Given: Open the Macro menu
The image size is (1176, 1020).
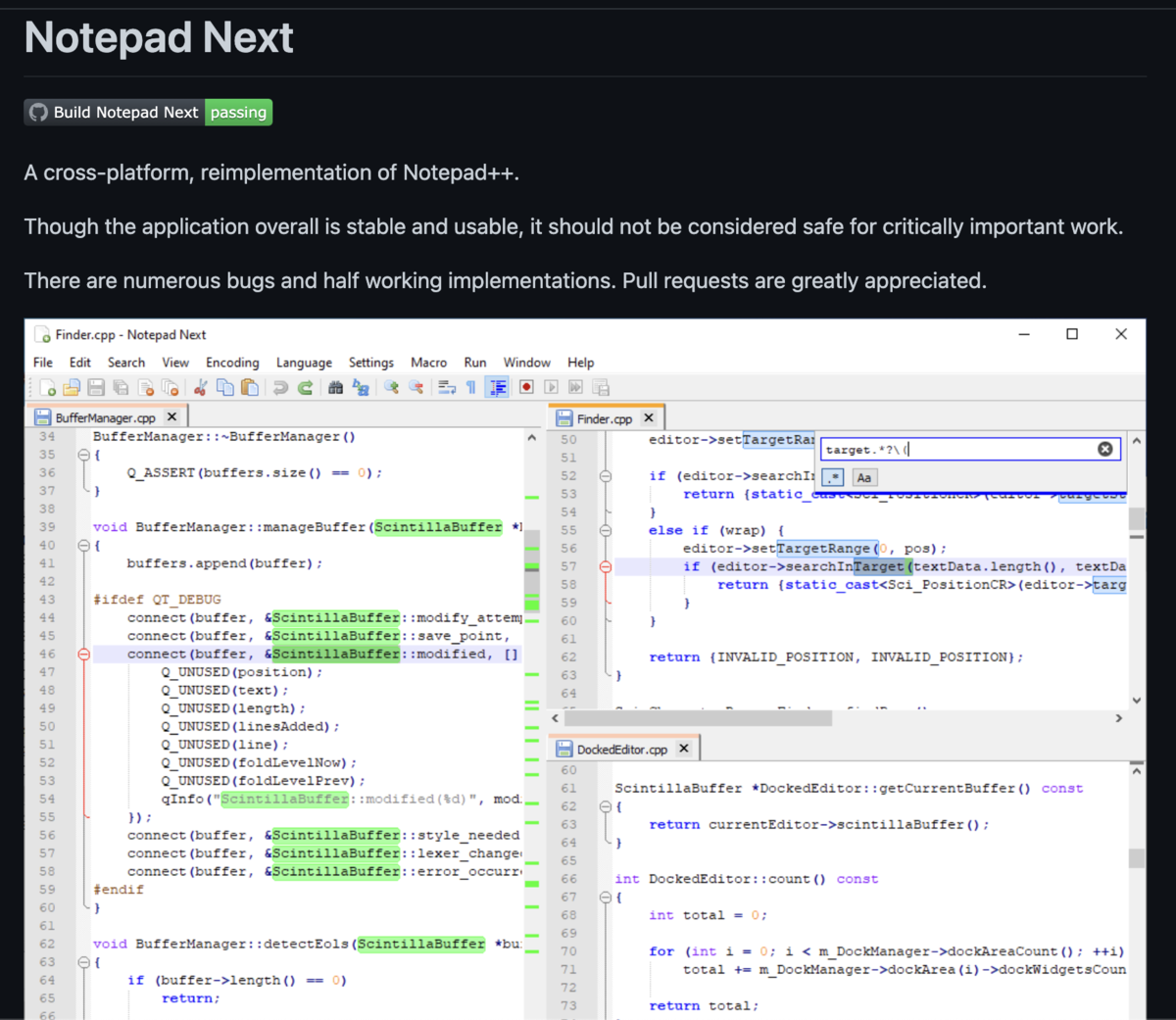Looking at the screenshot, I should click(x=428, y=362).
